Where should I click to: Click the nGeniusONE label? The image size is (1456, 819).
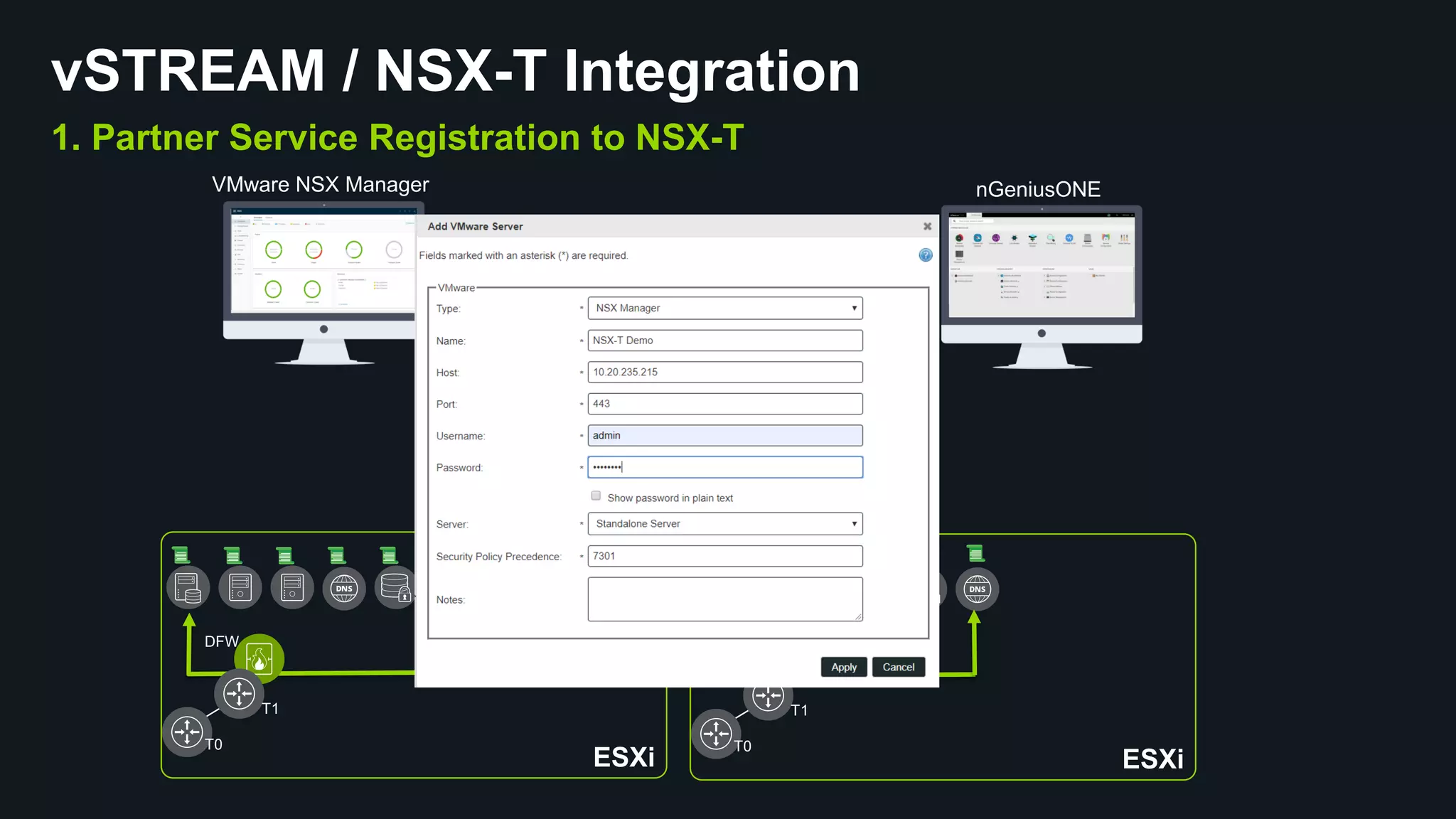[x=1038, y=189]
